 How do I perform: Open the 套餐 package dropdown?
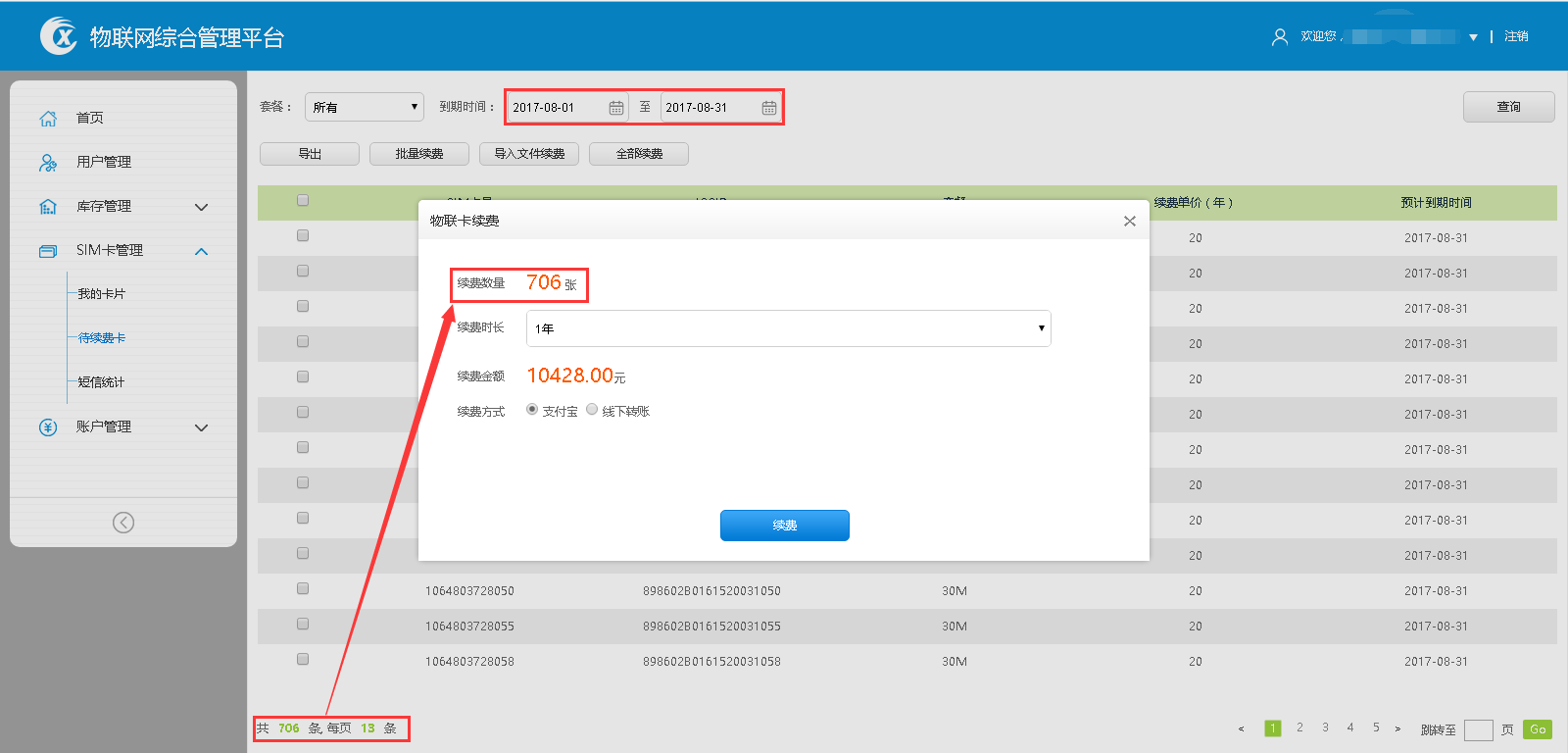point(365,107)
